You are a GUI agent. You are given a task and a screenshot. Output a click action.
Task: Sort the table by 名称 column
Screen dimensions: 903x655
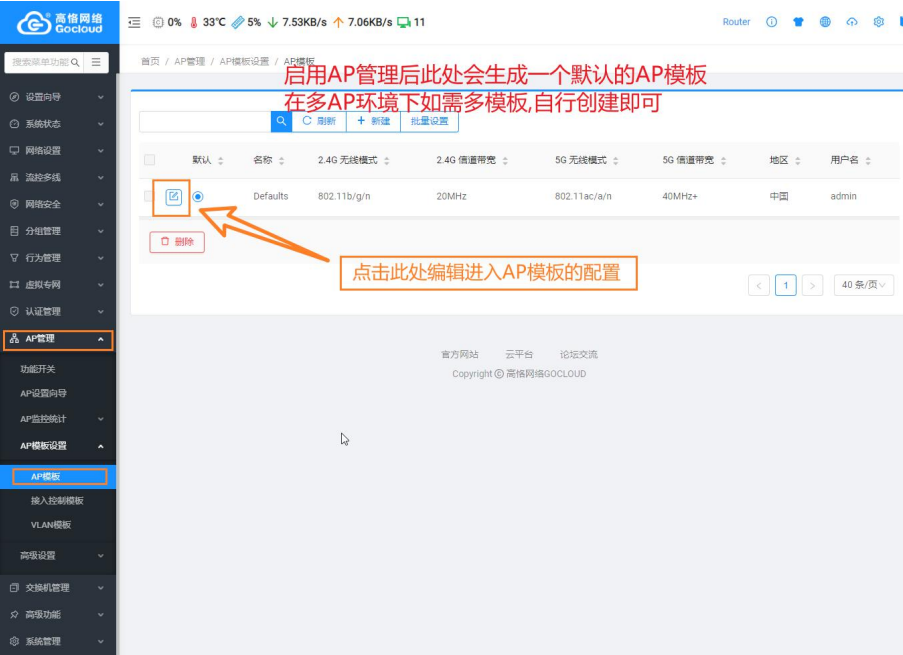click(x=269, y=160)
